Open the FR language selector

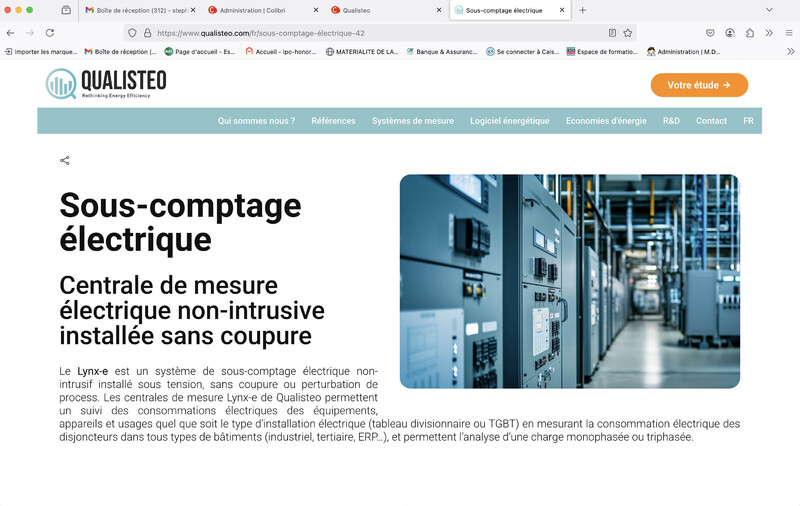pyautogui.click(x=748, y=121)
